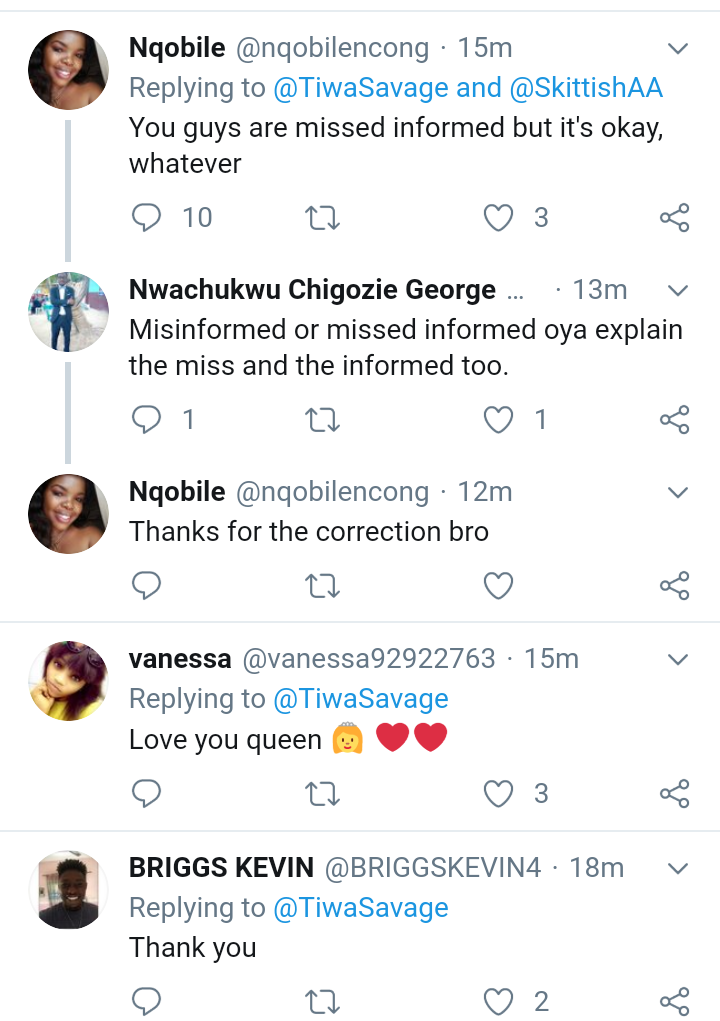The image size is (720, 1021).
Task: Share vanessa's "Love you queen" tweet
Action: point(675,794)
